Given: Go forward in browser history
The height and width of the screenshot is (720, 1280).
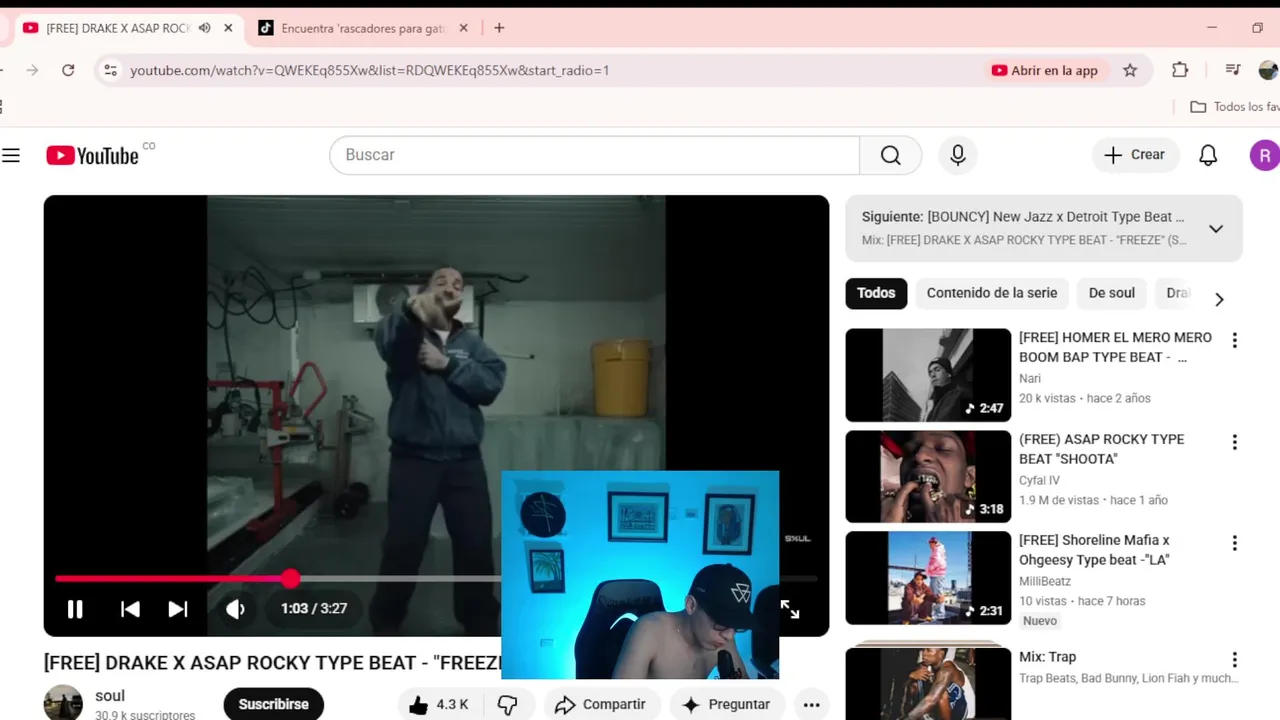Looking at the screenshot, I should click(x=32, y=70).
